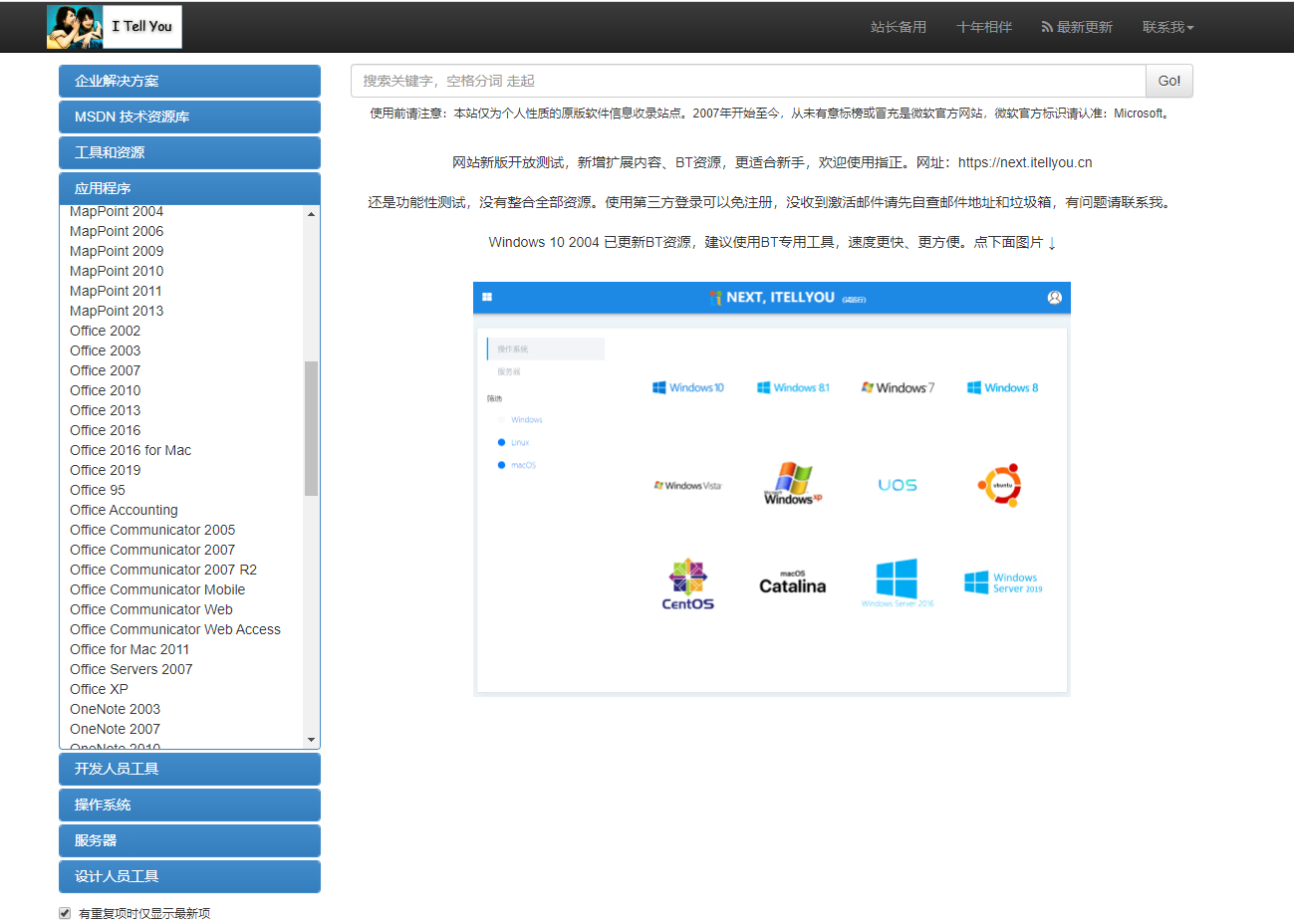Select MapPoint 2009 in the list
Screen dimensions: 1294x924
click(x=117, y=251)
